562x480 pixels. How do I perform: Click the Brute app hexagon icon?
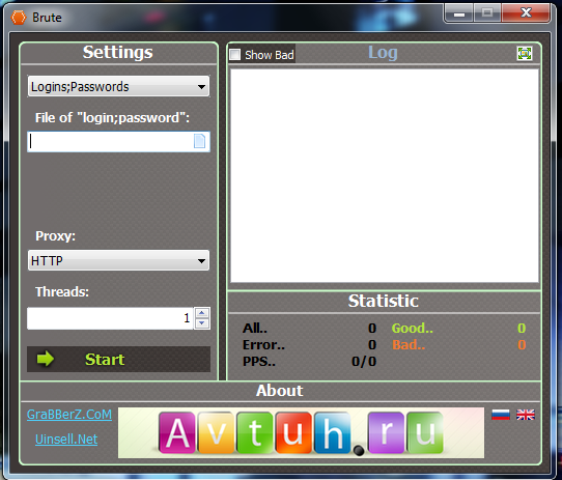pos(18,17)
